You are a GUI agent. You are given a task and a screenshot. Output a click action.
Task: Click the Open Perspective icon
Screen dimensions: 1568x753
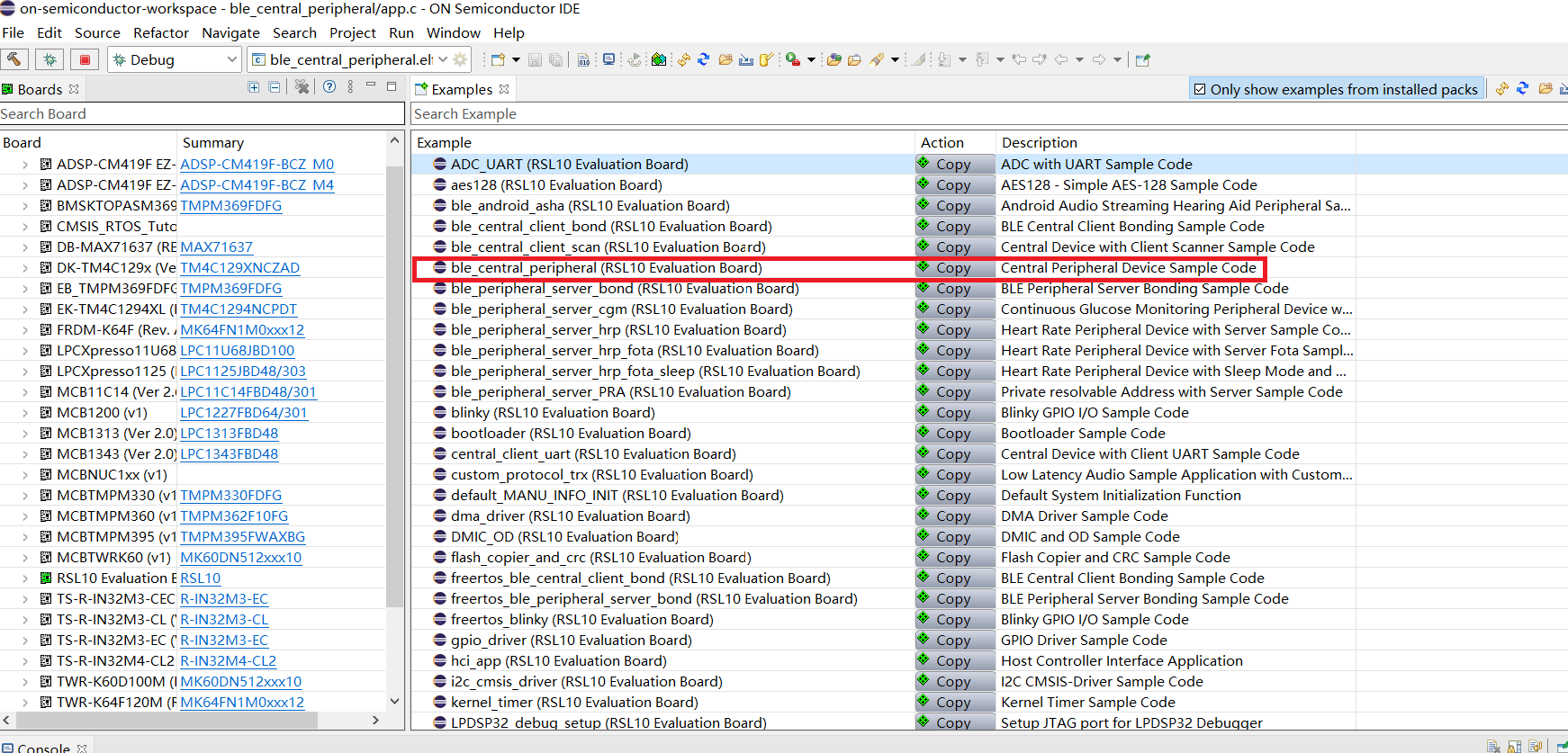point(1143,59)
